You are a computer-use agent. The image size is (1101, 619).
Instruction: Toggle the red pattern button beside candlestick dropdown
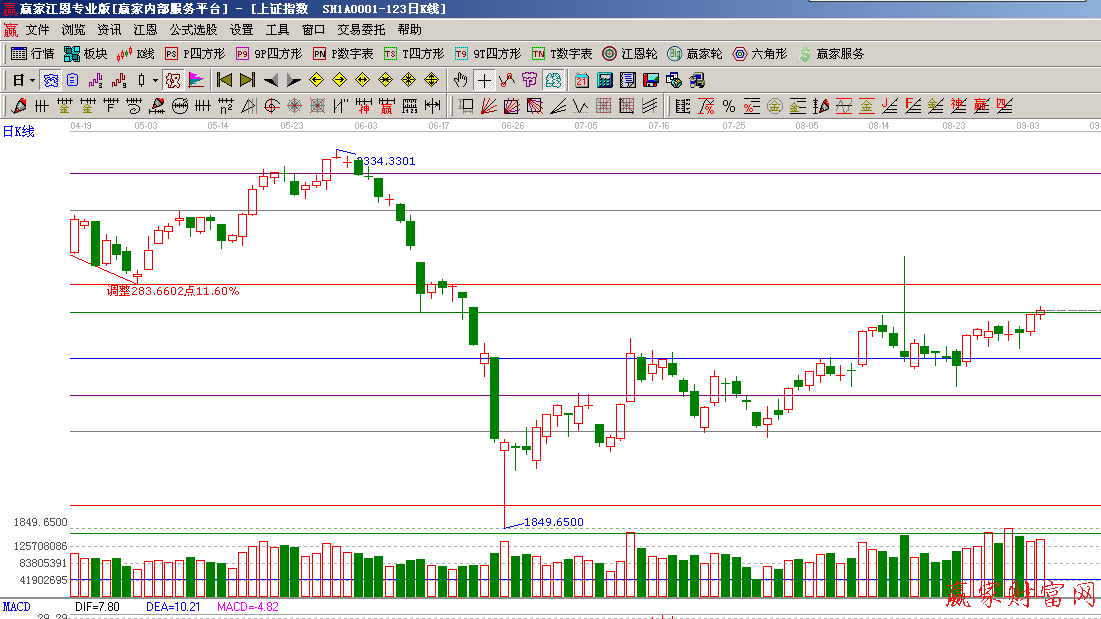[x=173, y=80]
